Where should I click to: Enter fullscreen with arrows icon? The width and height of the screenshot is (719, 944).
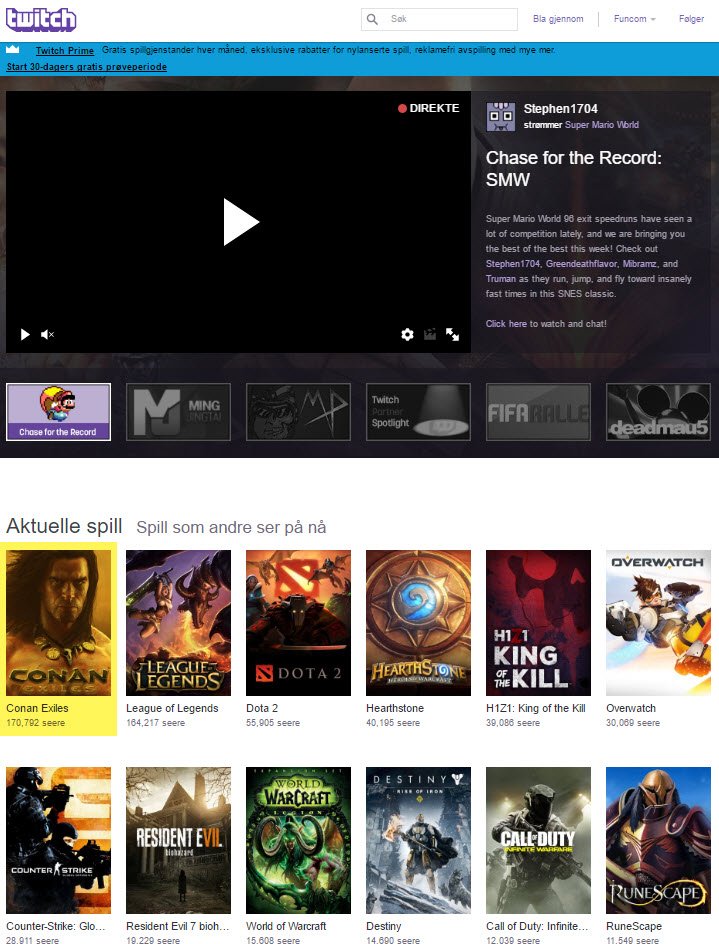[452, 334]
